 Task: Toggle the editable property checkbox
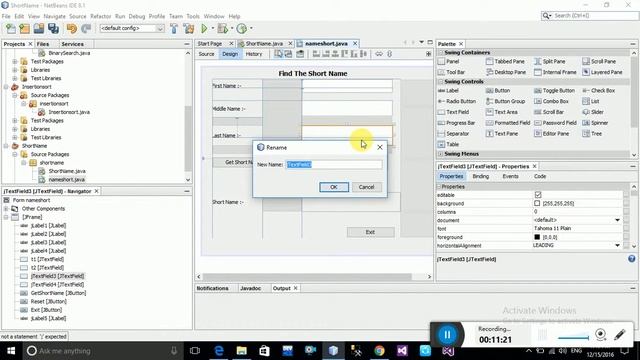tap(538, 195)
